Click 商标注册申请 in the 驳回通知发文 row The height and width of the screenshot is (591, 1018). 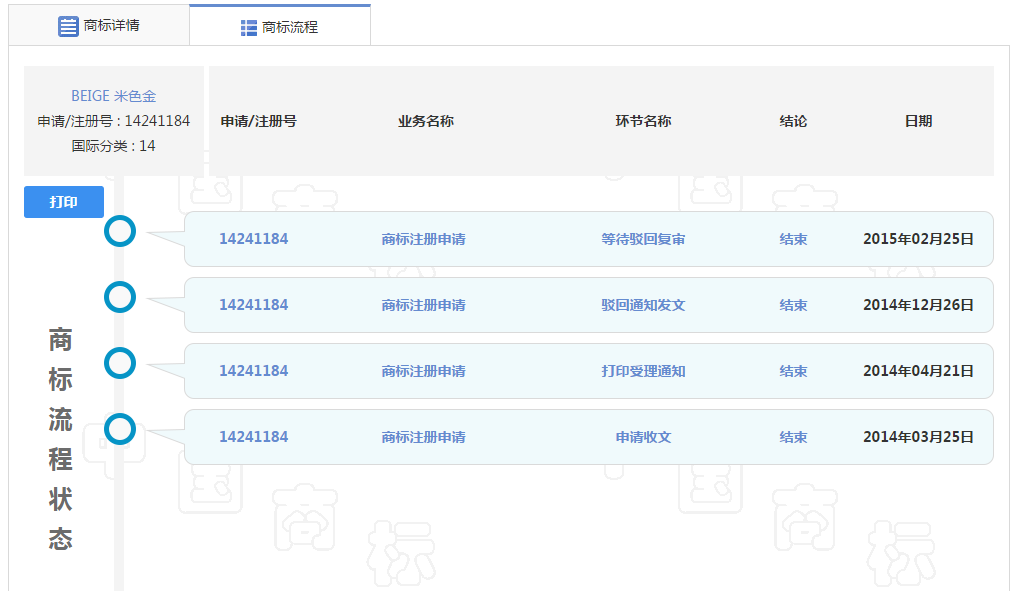pos(423,305)
